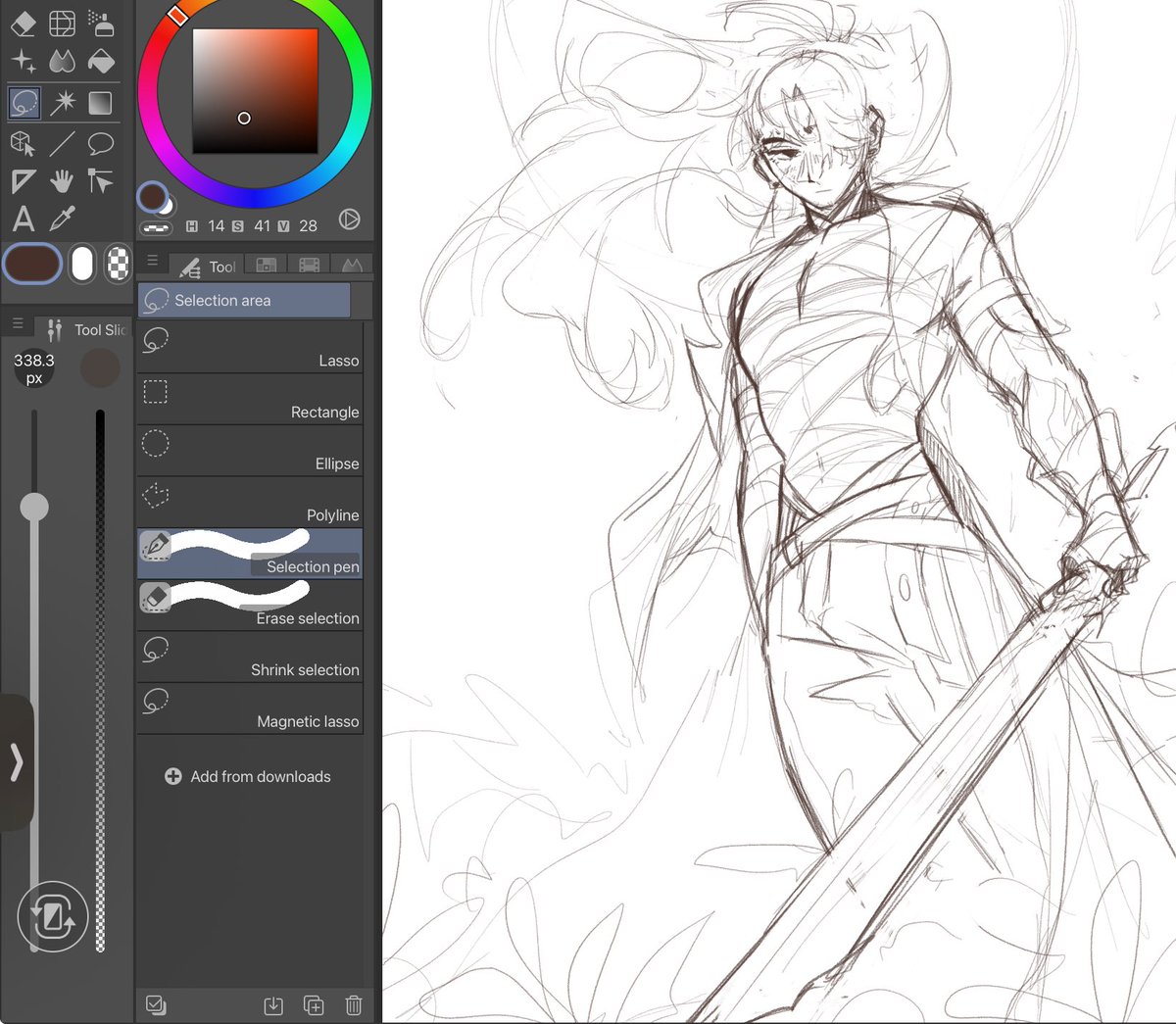This screenshot has height=1024, width=1176.
Task: Select the Ruler triangle tool
Action: [x=24, y=181]
